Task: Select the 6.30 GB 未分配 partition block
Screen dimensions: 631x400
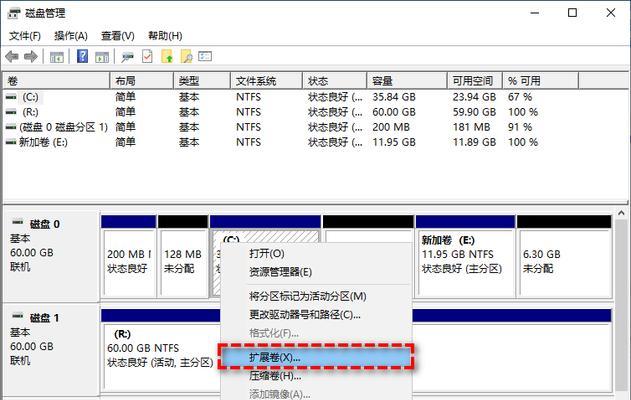Action: (565, 257)
